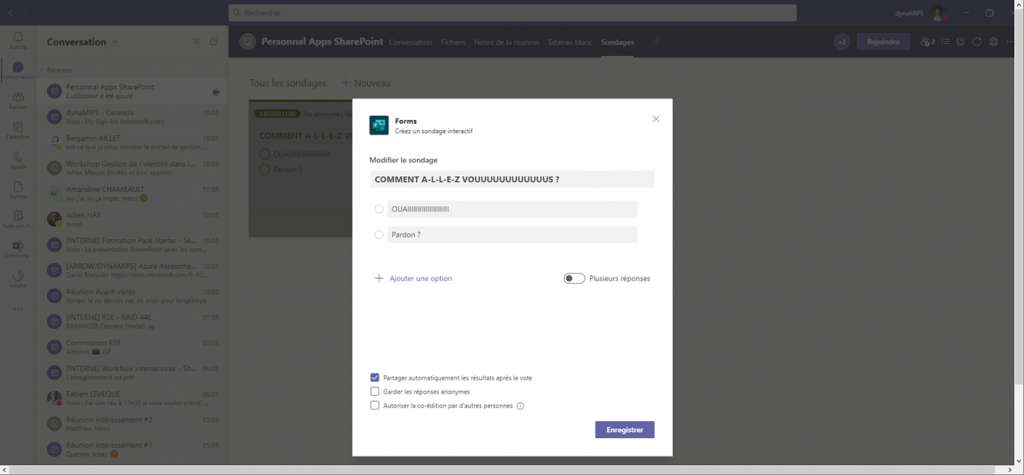Open the Fichiers icon in the sidebar

coord(18,187)
